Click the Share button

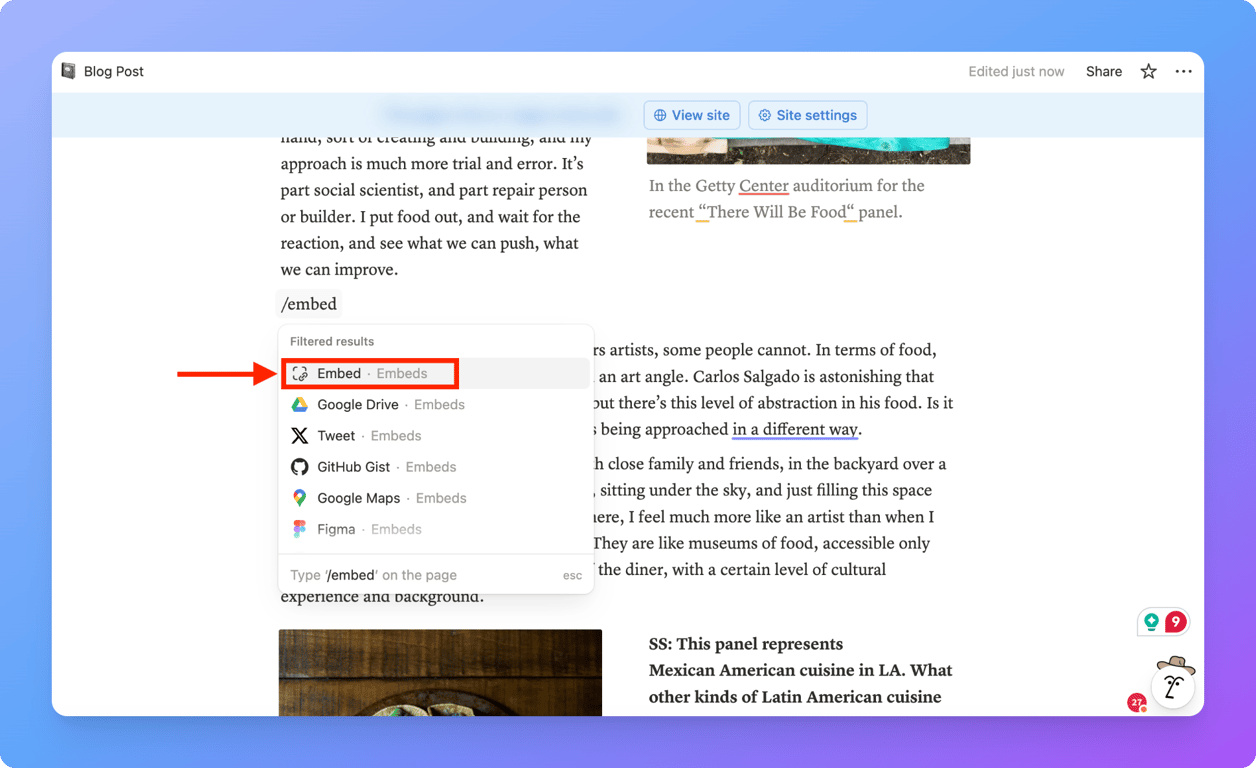[1103, 71]
